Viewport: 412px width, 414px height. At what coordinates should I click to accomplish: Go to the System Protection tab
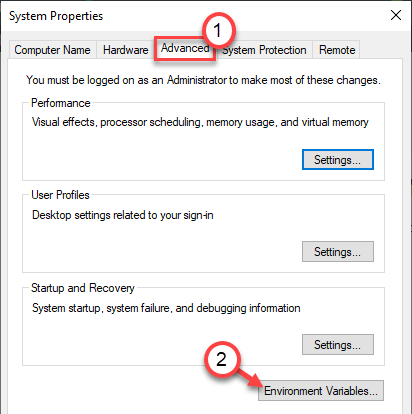[264, 50]
